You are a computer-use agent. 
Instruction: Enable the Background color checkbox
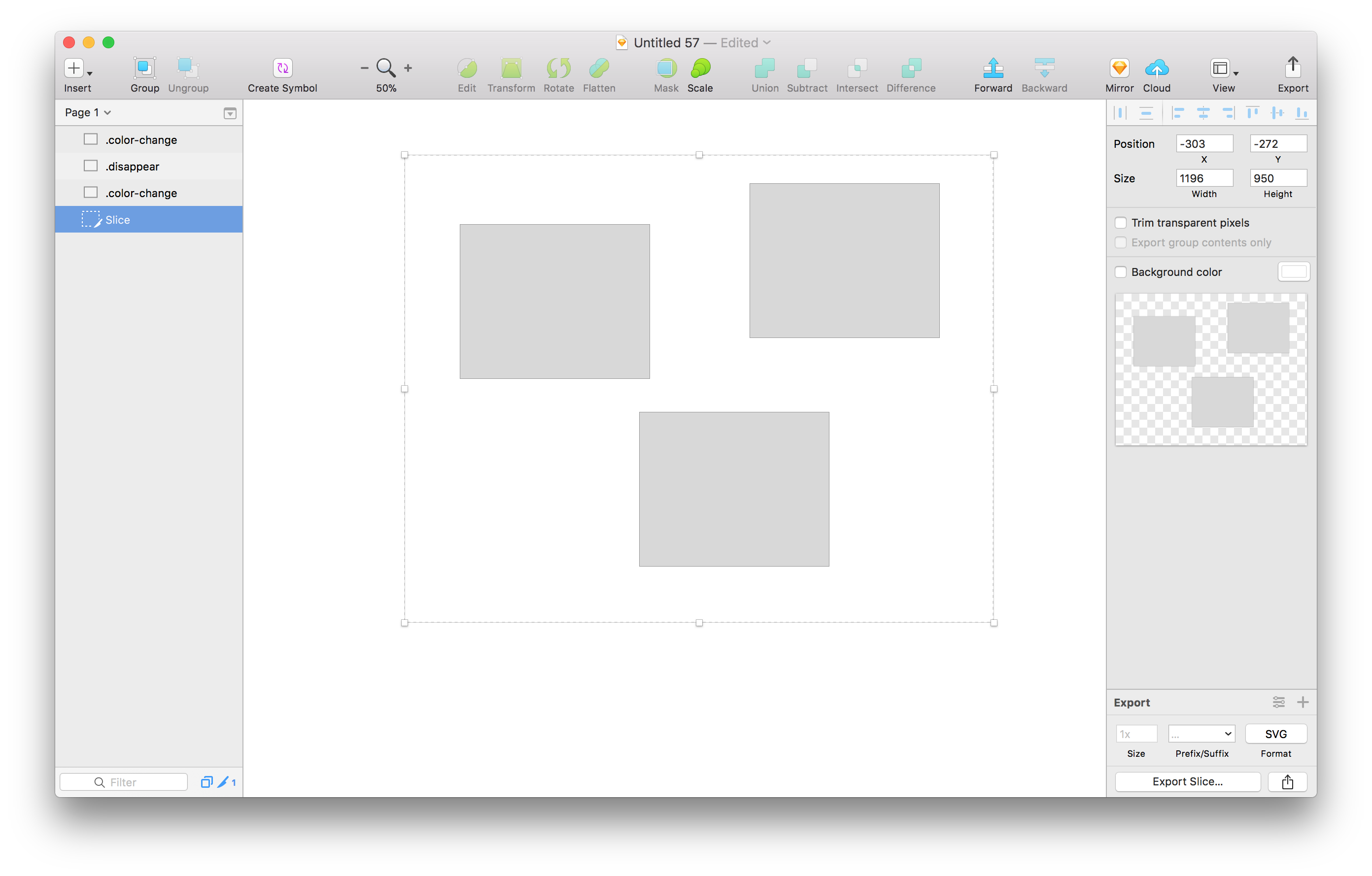pos(1120,272)
